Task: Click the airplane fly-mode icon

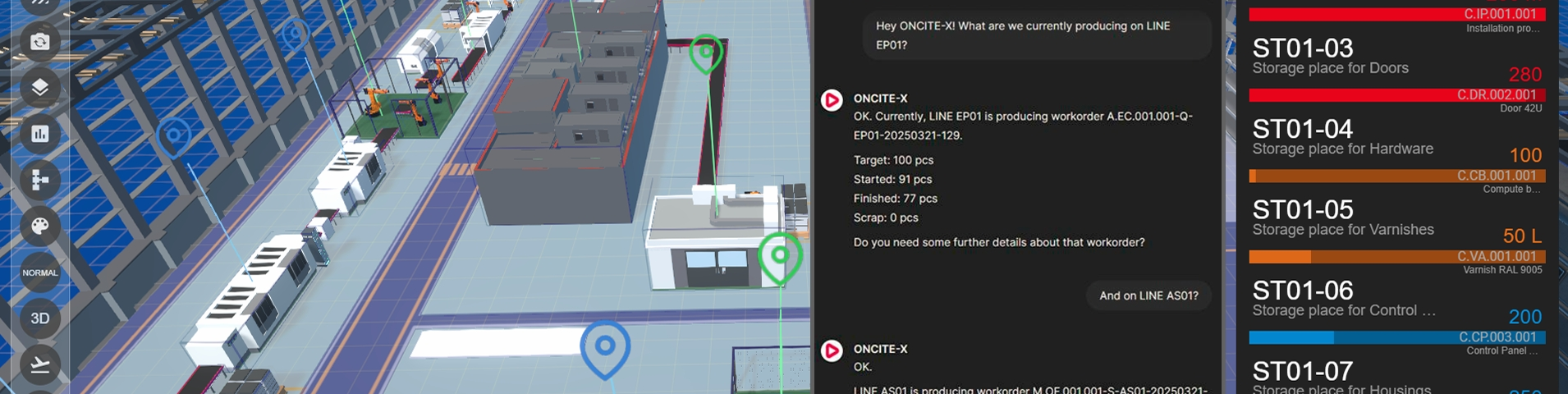Action: point(39,364)
